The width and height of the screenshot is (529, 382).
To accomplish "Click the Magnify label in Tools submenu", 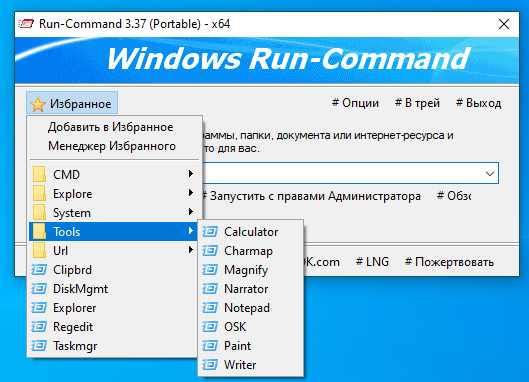I will (x=246, y=270).
